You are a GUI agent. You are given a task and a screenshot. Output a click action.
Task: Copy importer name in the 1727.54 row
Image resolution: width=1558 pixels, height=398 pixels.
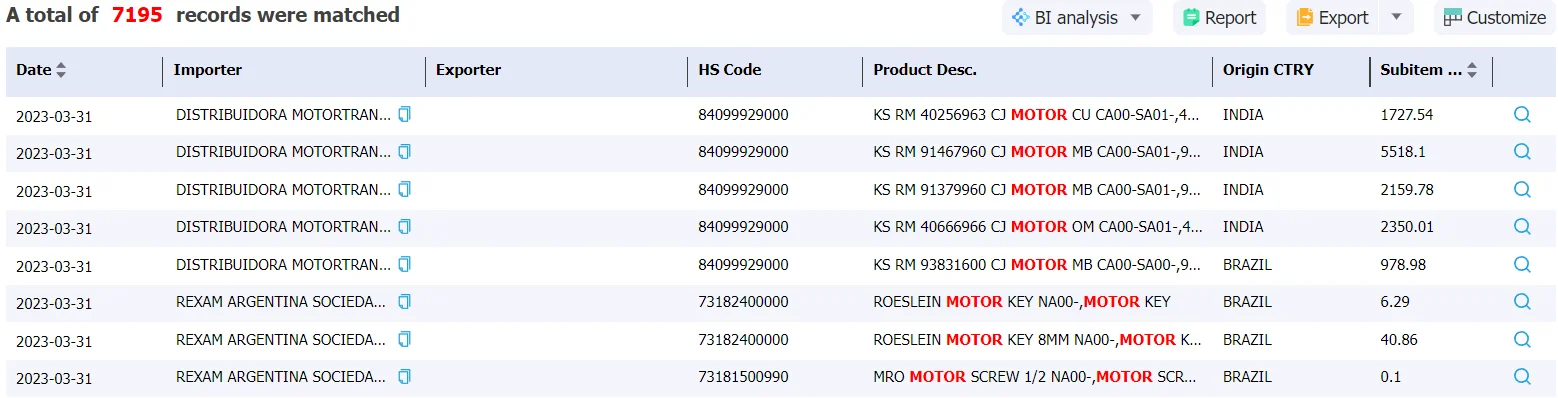coord(404,114)
